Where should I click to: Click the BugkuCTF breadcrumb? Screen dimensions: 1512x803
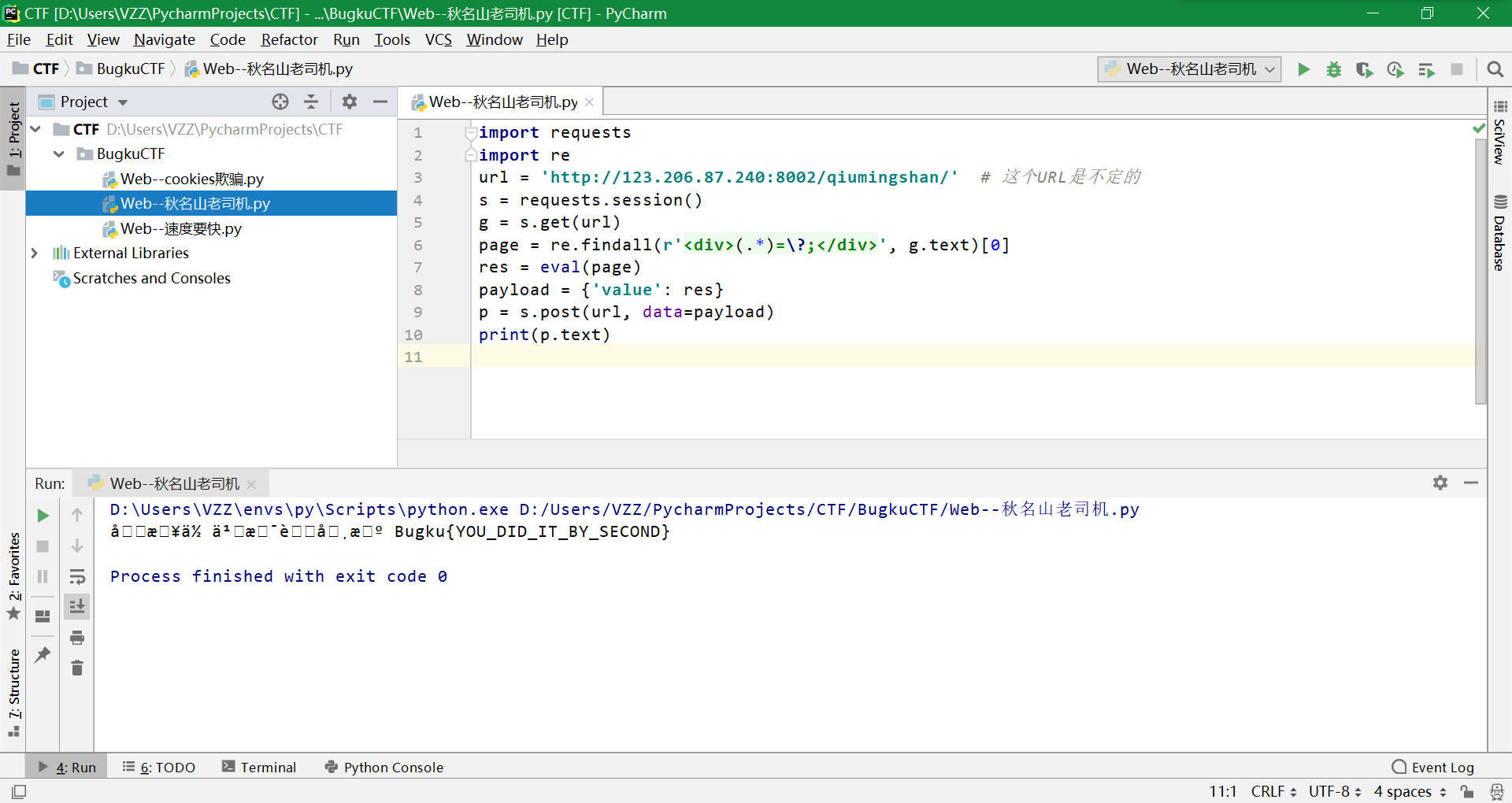121,69
